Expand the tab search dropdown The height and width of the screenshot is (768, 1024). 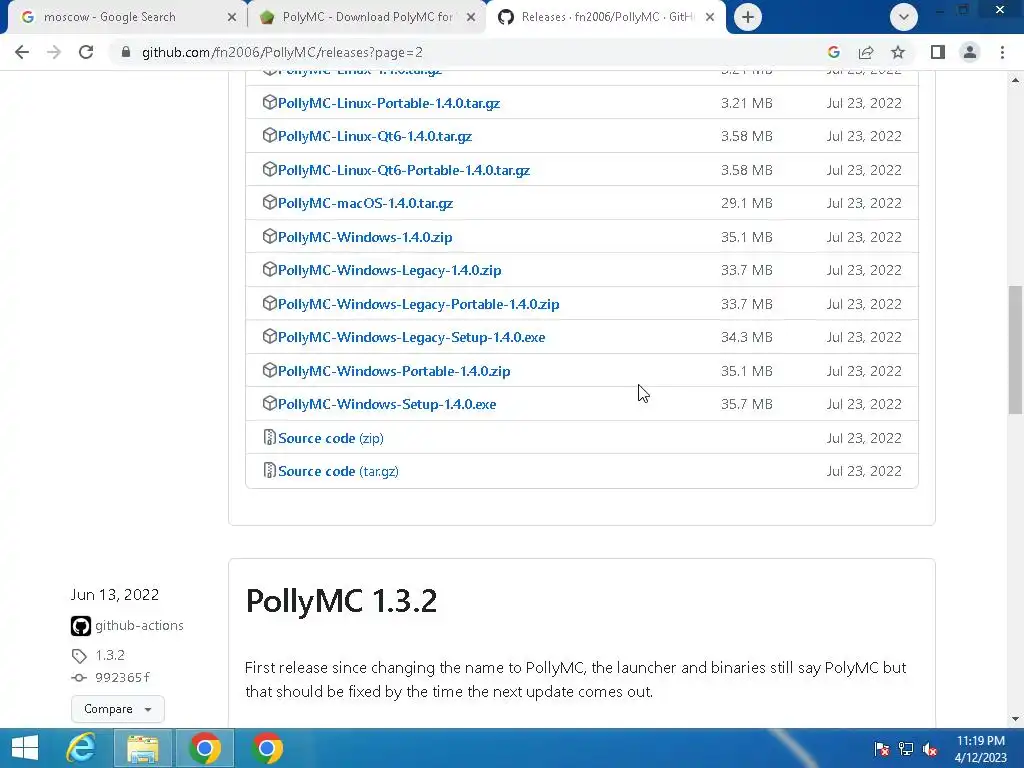pyautogui.click(x=904, y=17)
